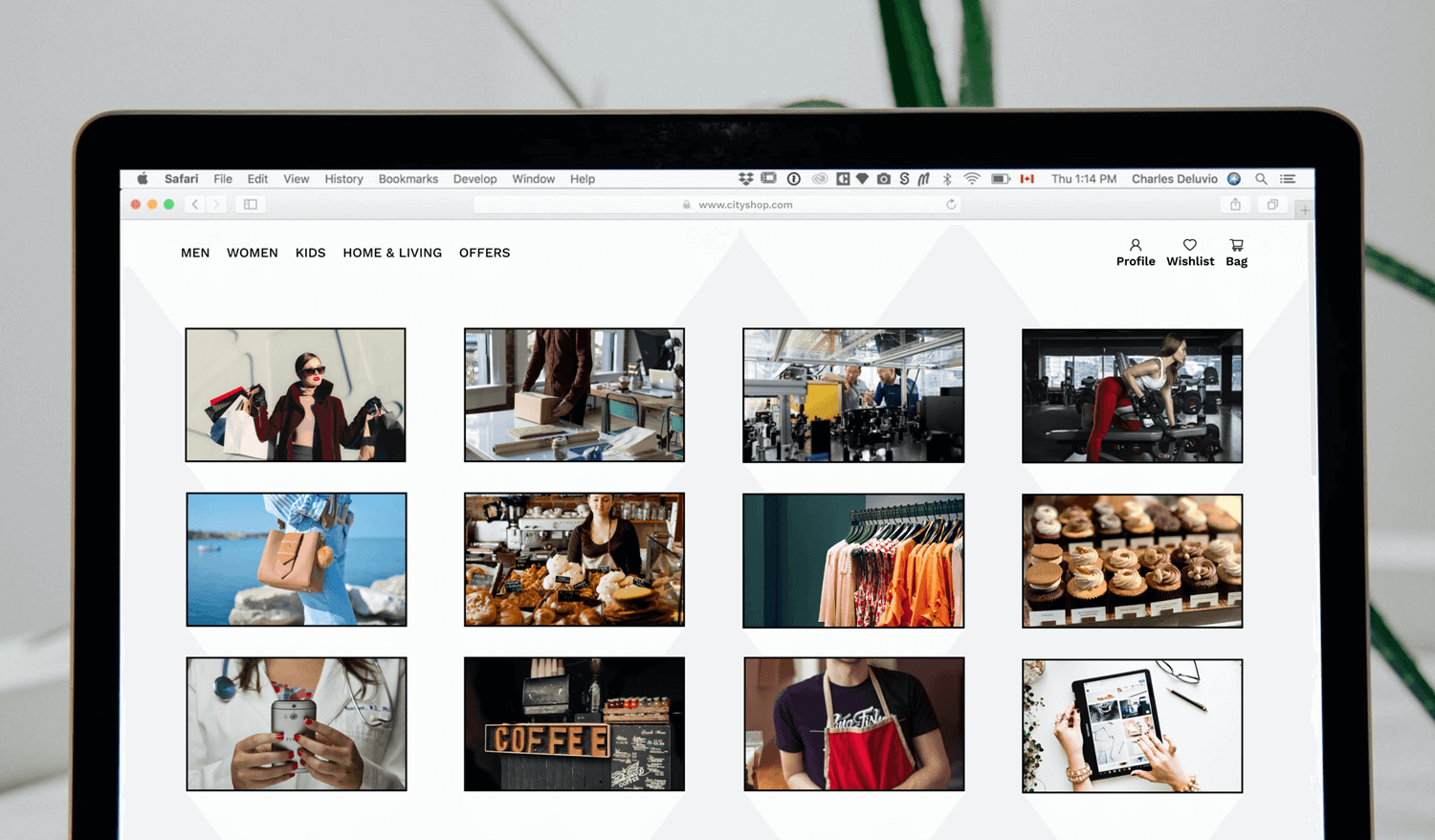Open the 1Password menu bar icon
Image resolution: width=1435 pixels, height=840 pixels.
[x=794, y=179]
